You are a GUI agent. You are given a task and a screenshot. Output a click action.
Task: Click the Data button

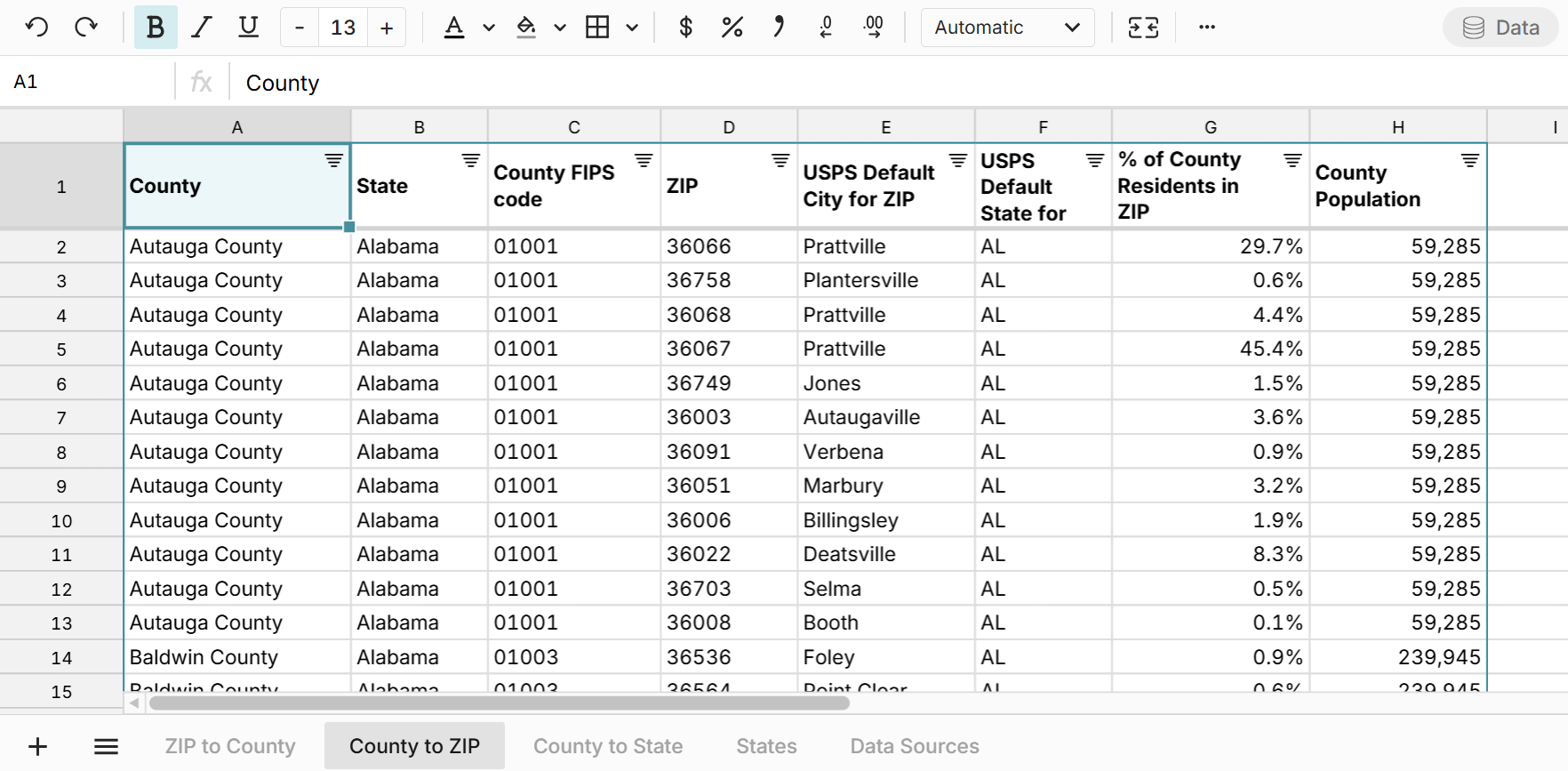point(1501,28)
